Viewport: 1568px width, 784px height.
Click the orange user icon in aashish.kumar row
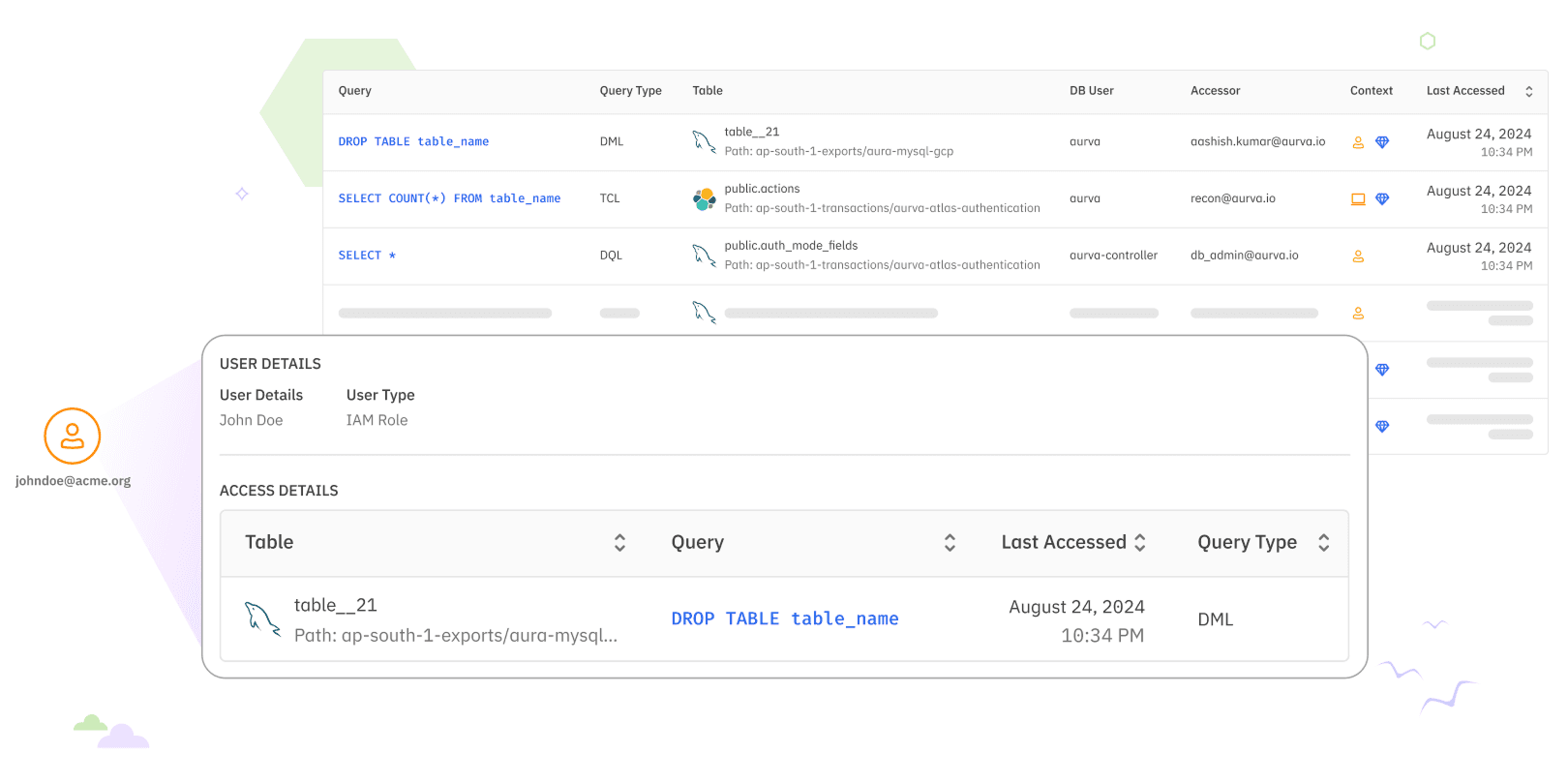(x=1358, y=142)
